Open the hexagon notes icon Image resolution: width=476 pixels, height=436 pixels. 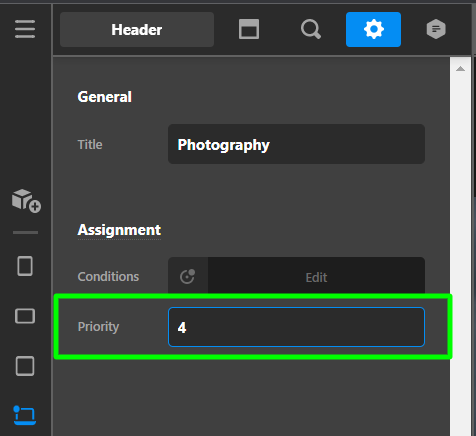pos(436,29)
